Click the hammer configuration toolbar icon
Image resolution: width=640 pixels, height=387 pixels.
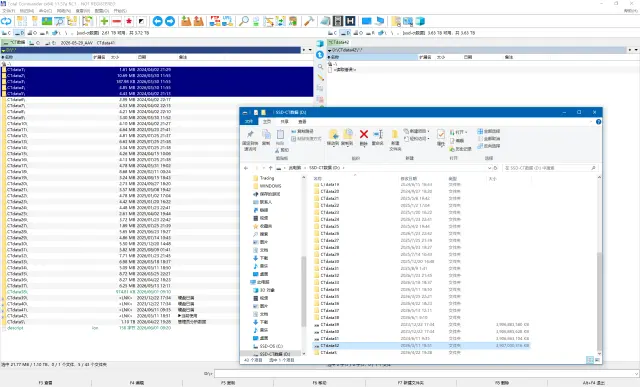pyautogui.click(x=309, y=21)
